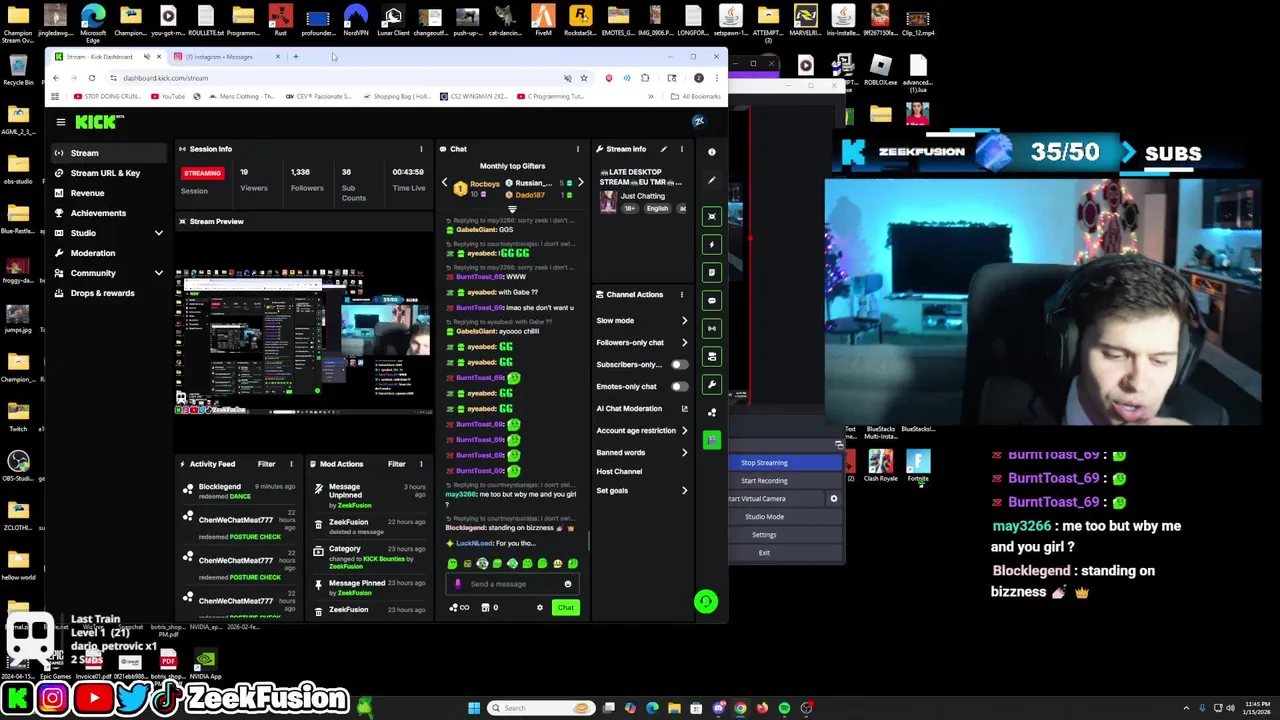Toggle the wrench channel actions widget icon
The height and width of the screenshot is (720, 1280).
[x=712, y=384]
